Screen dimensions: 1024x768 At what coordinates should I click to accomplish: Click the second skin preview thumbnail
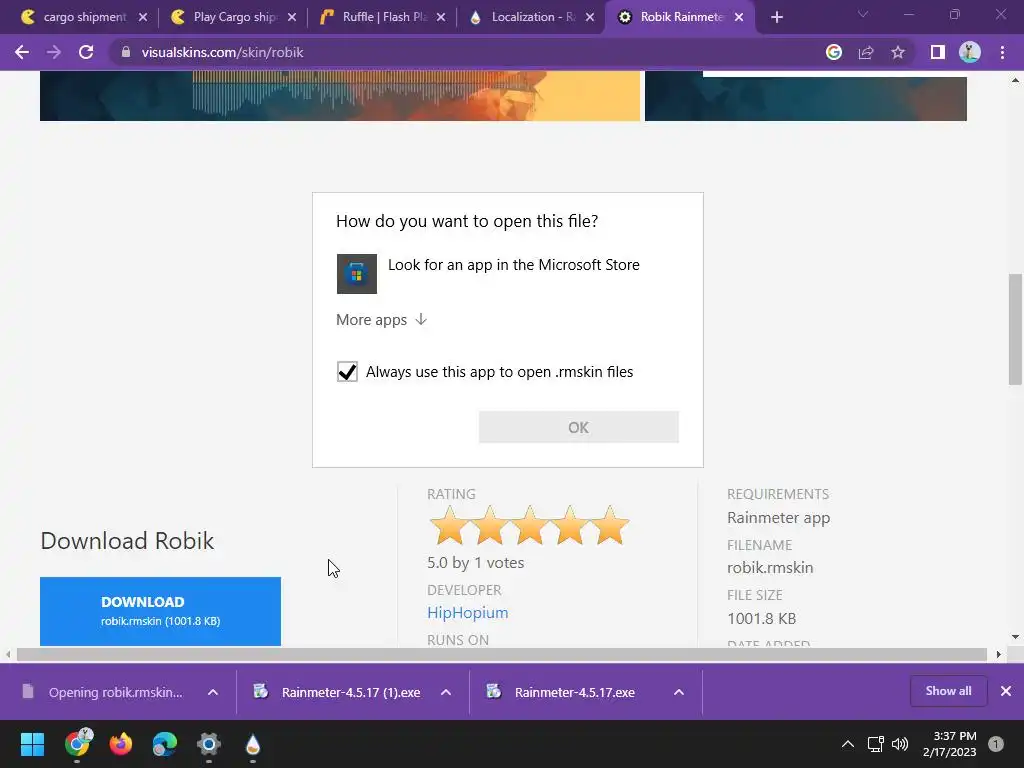click(x=805, y=95)
